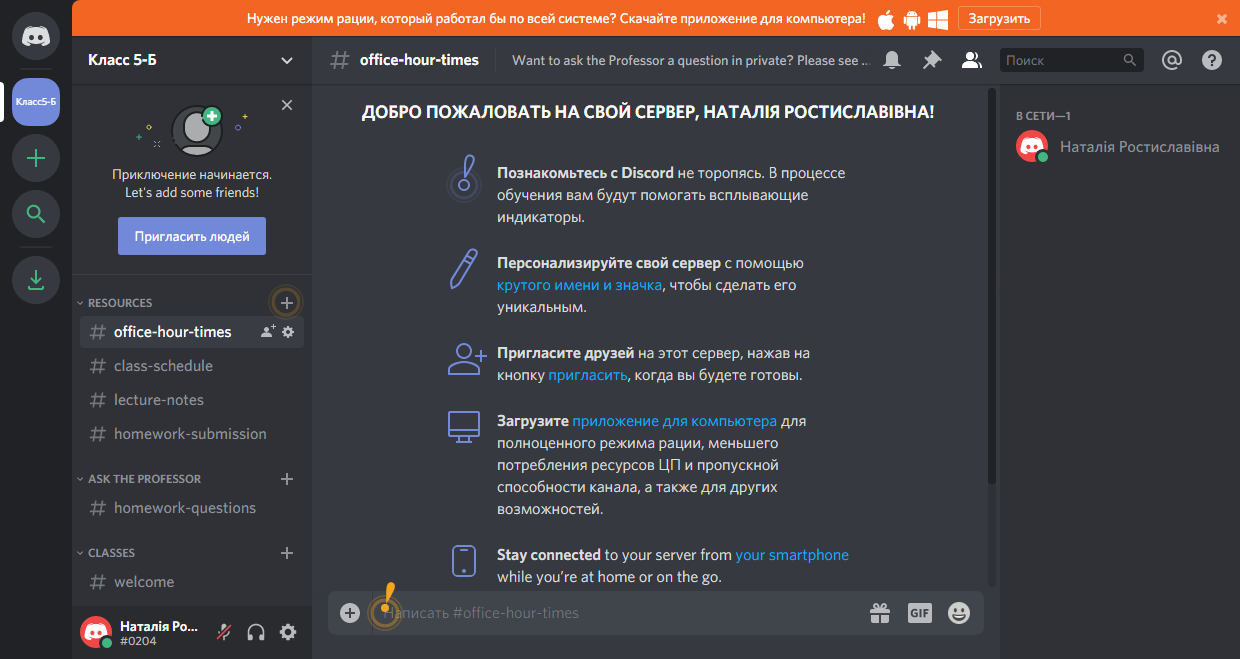
Task: Open the welcome channel
Action: point(192,582)
